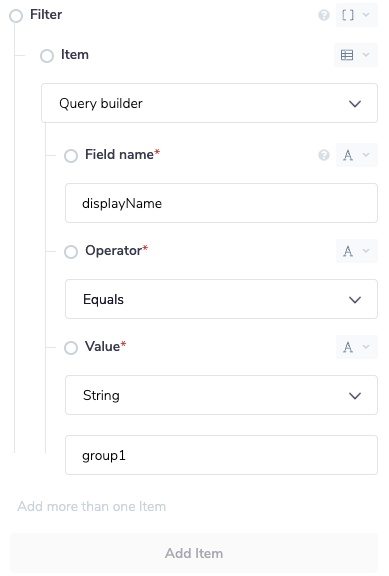This screenshot has width=389, height=576.
Task: Expand the Query builder dropdown
Action: pyautogui.click(x=209, y=103)
